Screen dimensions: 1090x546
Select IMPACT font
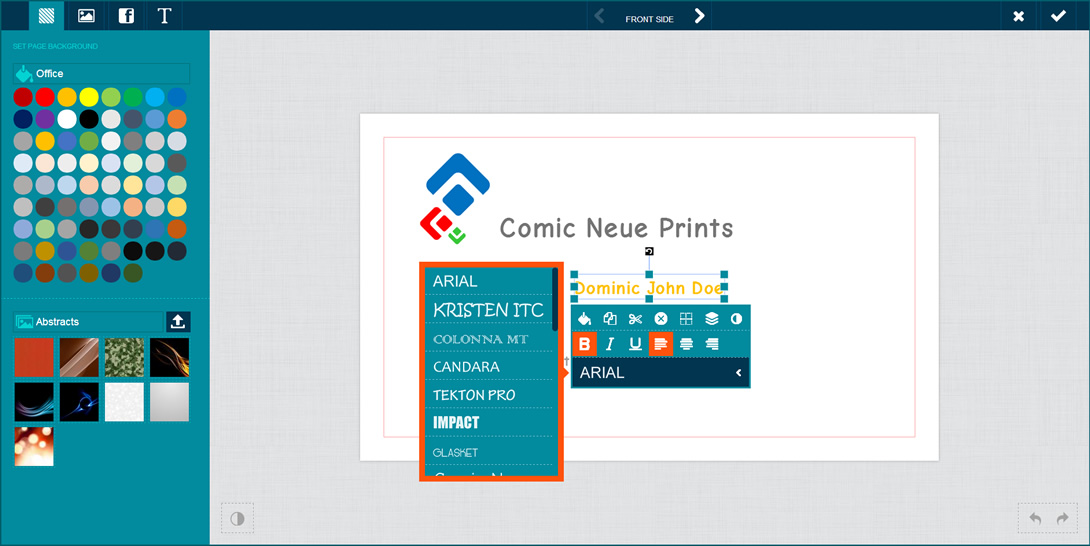click(488, 423)
